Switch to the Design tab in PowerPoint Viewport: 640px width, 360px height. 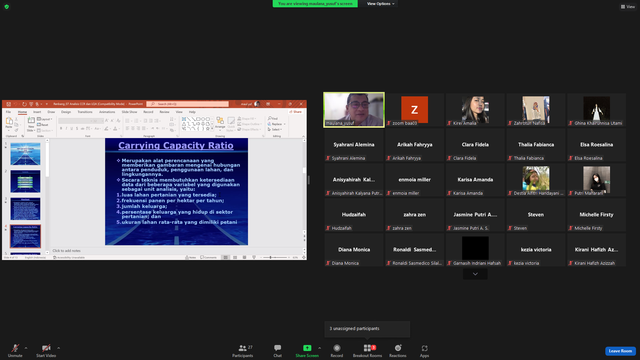pyautogui.click(x=66, y=112)
